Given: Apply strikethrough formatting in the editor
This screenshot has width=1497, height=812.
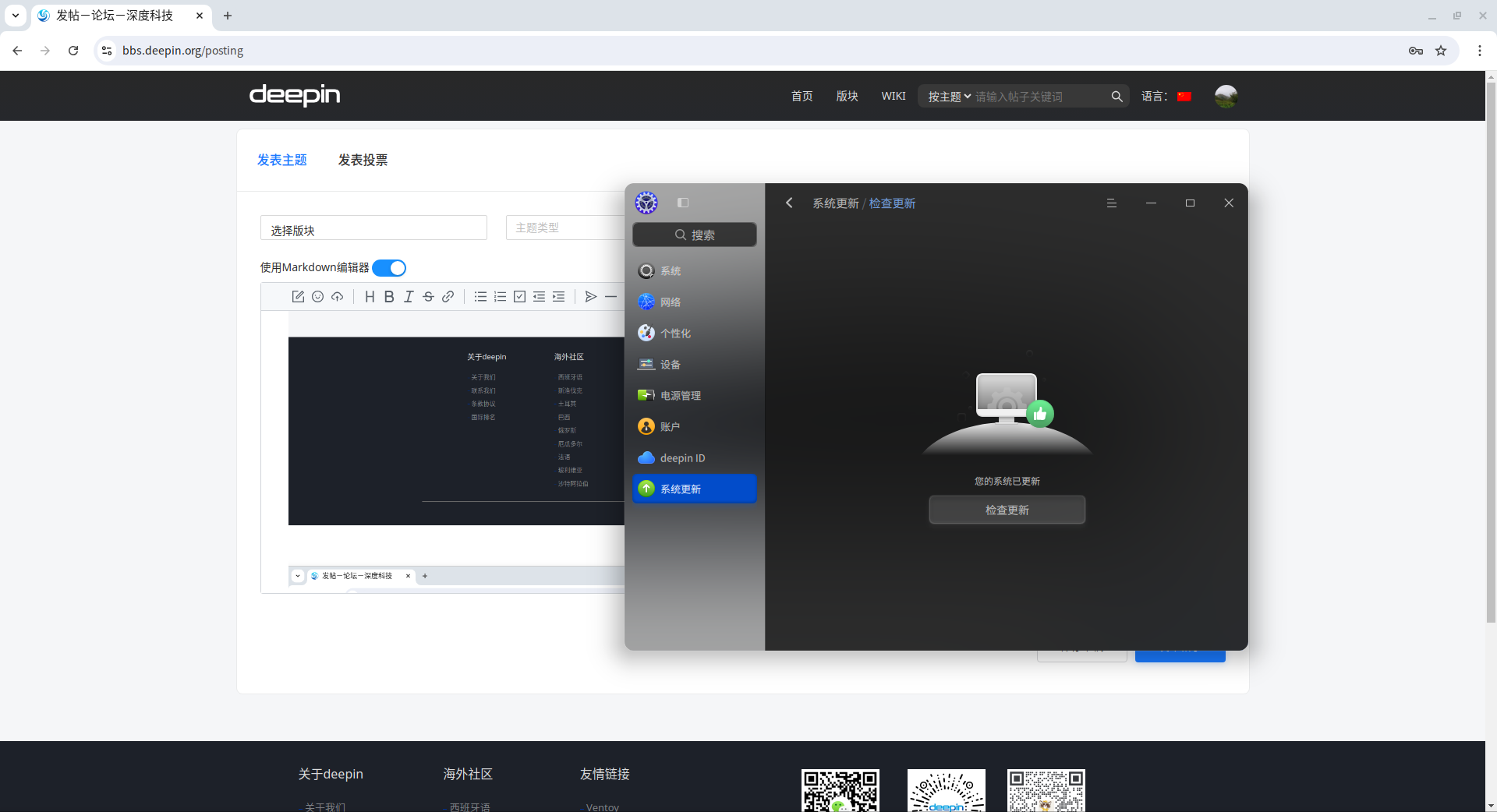Looking at the screenshot, I should (428, 297).
